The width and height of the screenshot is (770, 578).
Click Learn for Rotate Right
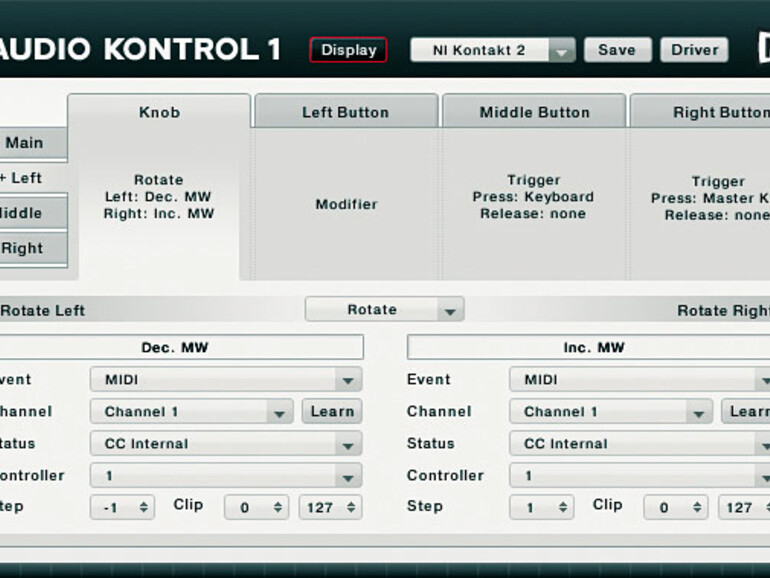(x=745, y=412)
